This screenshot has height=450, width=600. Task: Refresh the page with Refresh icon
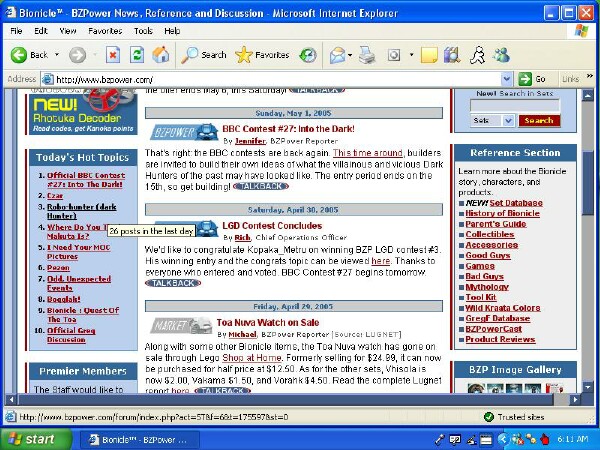137,55
